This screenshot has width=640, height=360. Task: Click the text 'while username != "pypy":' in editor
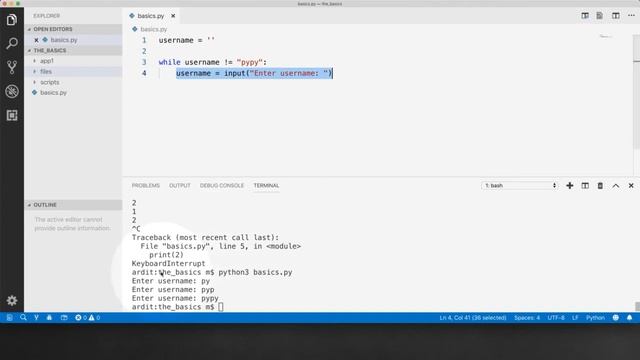pos(212,62)
